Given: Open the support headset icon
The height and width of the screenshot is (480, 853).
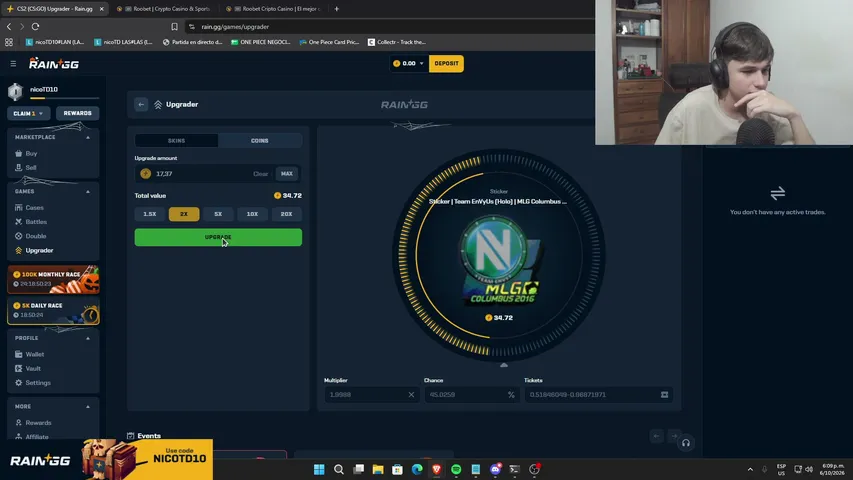Looking at the screenshot, I should [x=685, y=443].
